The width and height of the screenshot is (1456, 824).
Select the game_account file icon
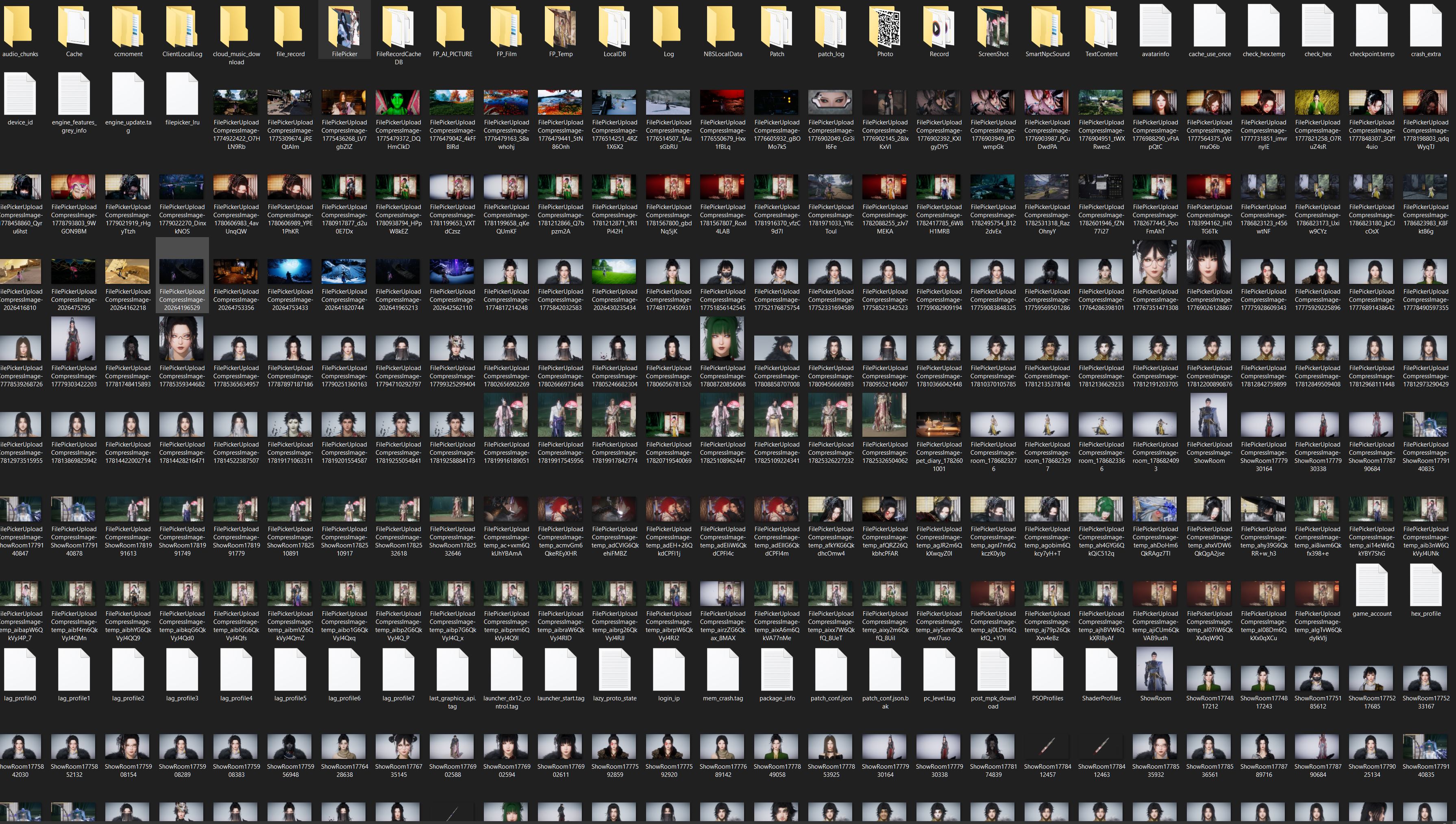[1372, 584]
